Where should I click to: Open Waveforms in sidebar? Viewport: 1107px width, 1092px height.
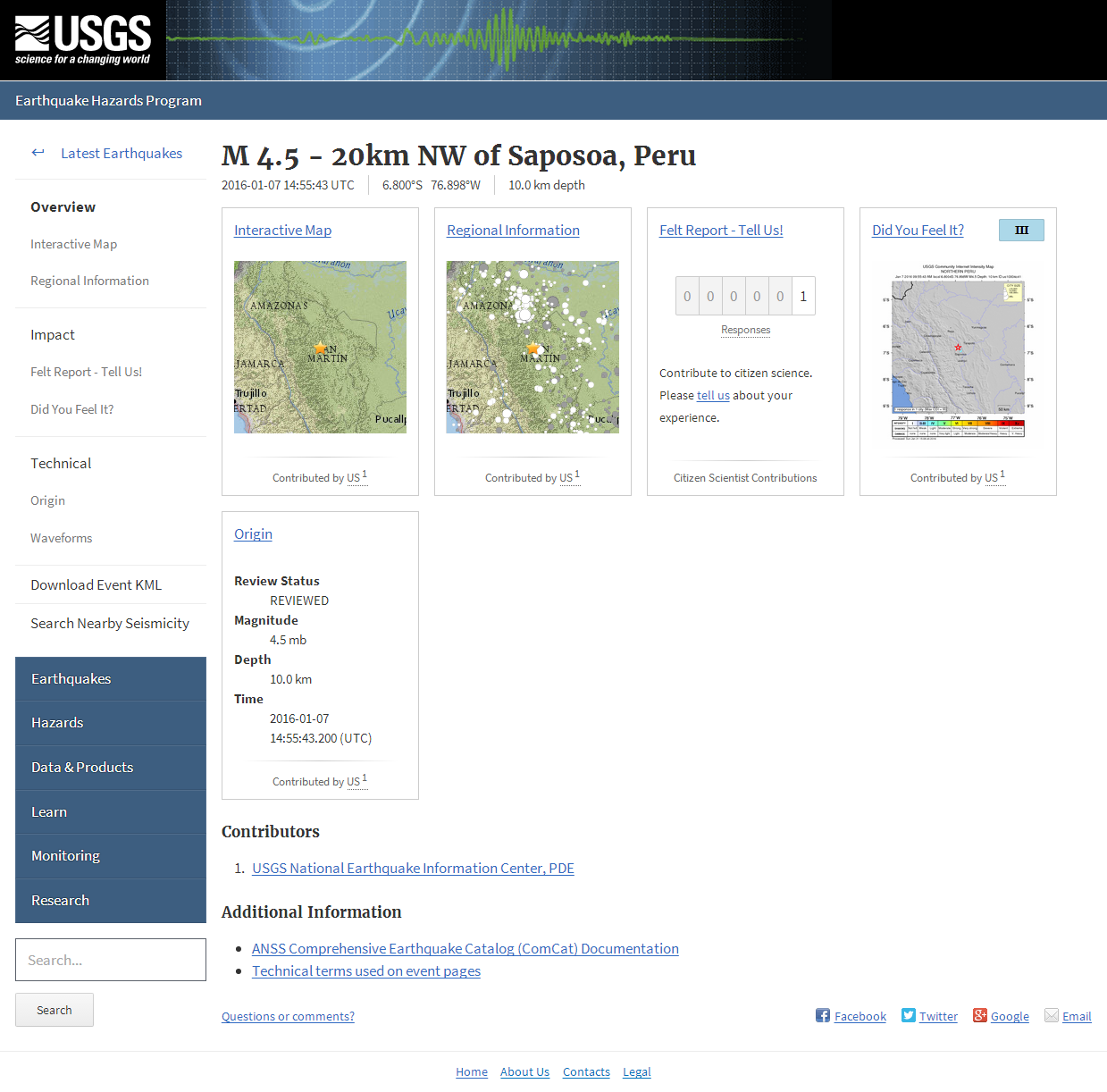(61, 538)
